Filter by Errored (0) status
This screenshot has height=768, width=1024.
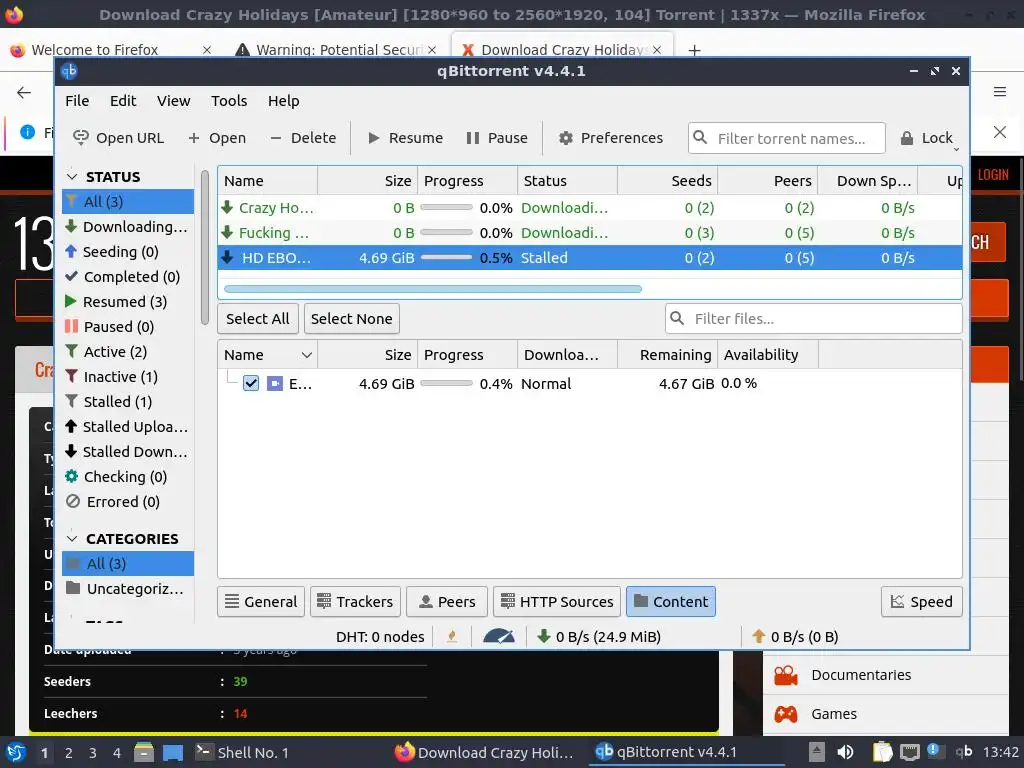[x=128, y=502]
